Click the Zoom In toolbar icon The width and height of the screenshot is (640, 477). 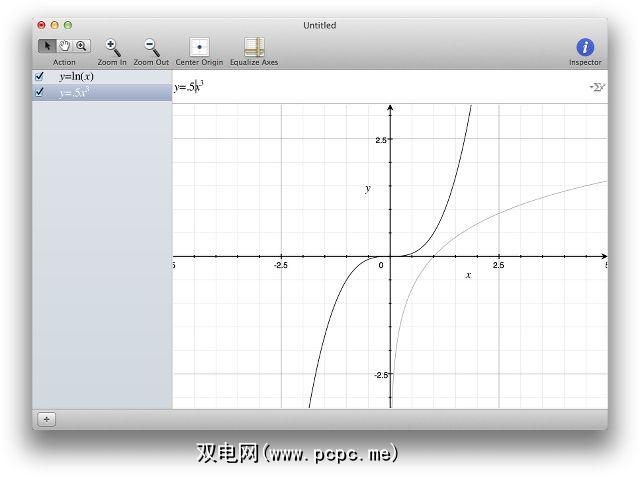(112, 47)
